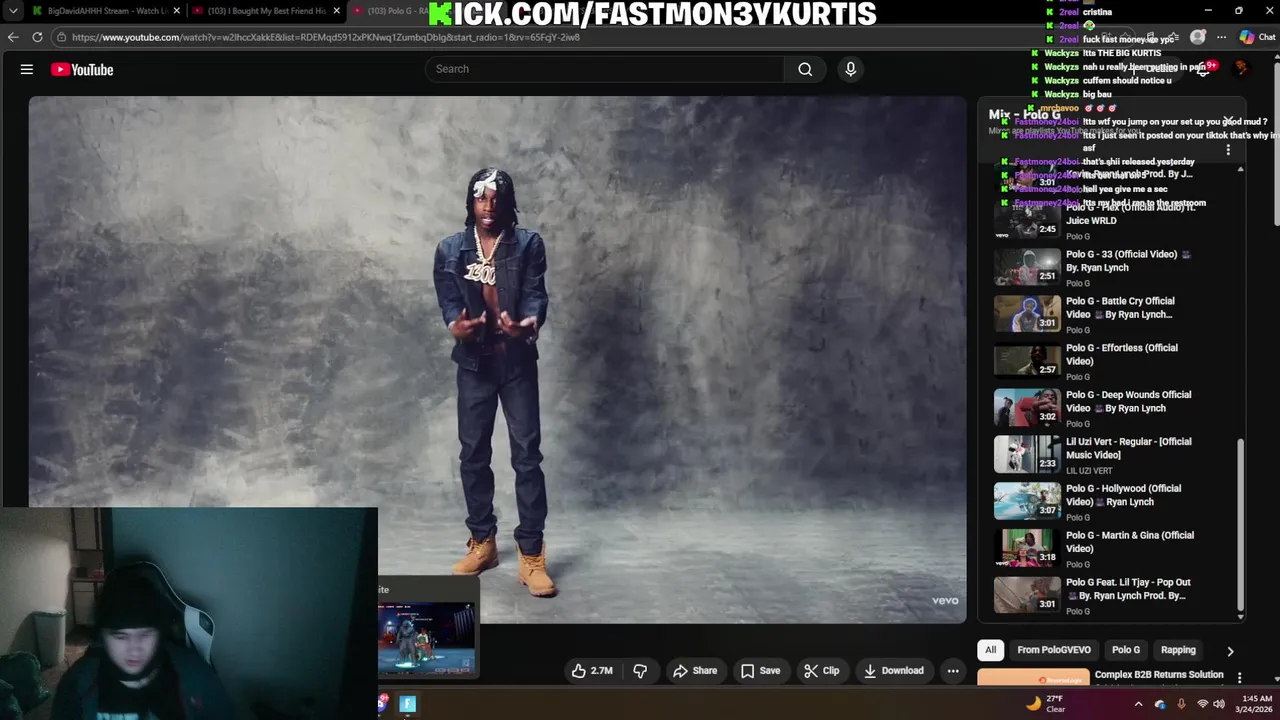Open the Mix playlist three-dot options
Screen dimensions: 1280x720
coord(1228,150)
